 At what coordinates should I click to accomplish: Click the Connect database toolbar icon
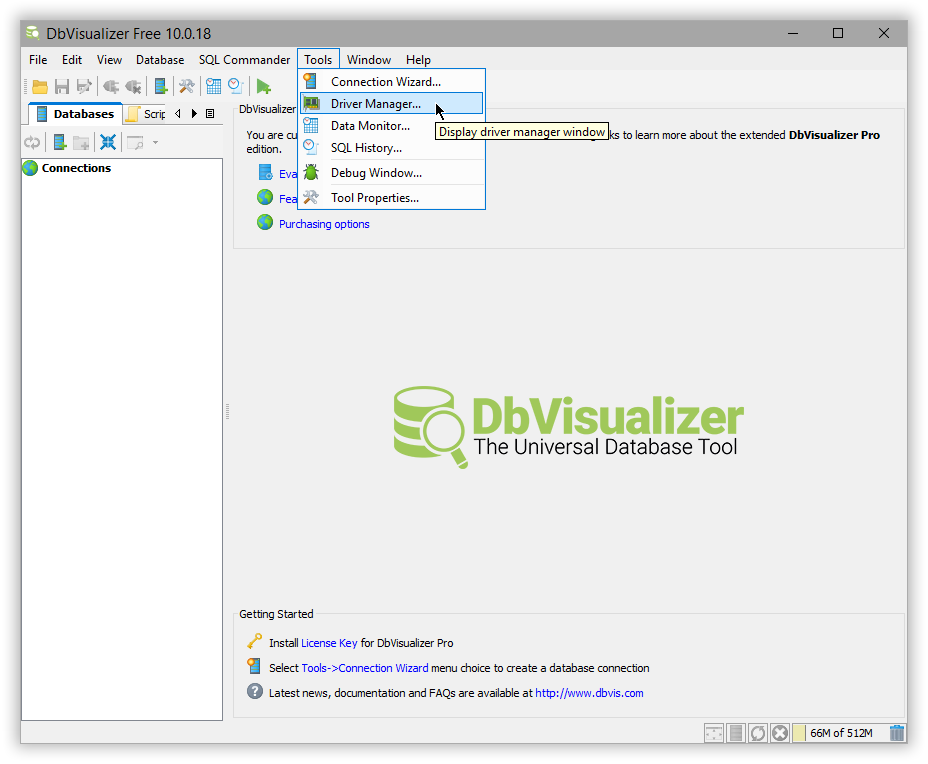point(110,86)
